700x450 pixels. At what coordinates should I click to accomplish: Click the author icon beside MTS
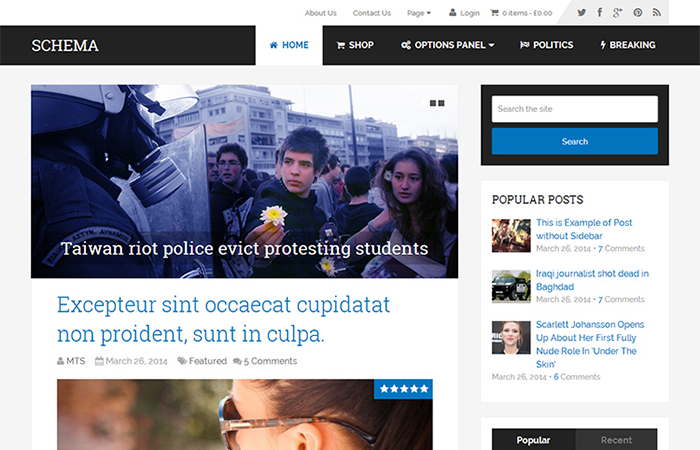tap(60, 361)
